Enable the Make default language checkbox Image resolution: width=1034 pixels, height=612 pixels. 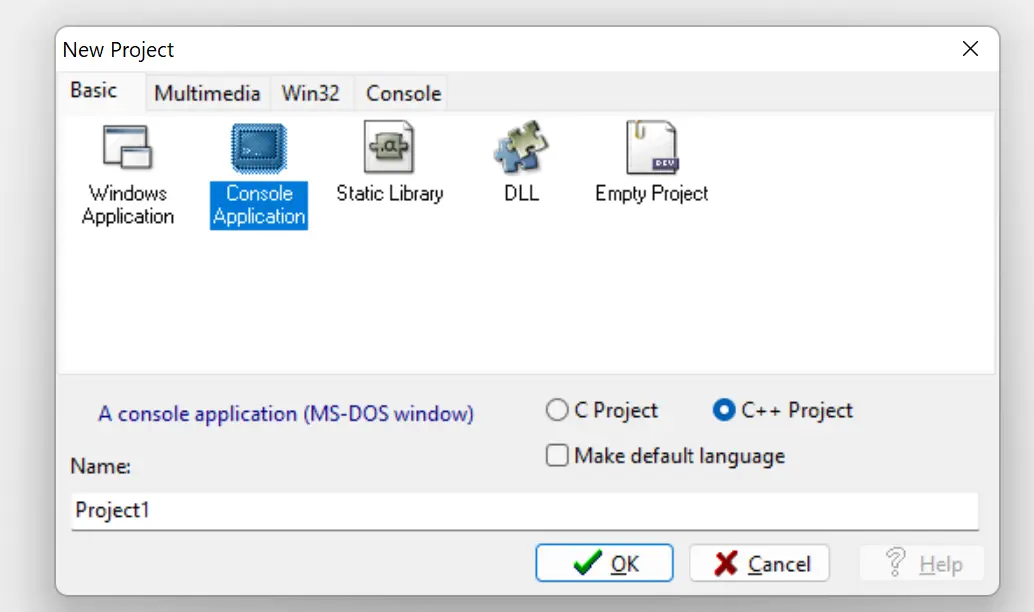tap(558, 456)
